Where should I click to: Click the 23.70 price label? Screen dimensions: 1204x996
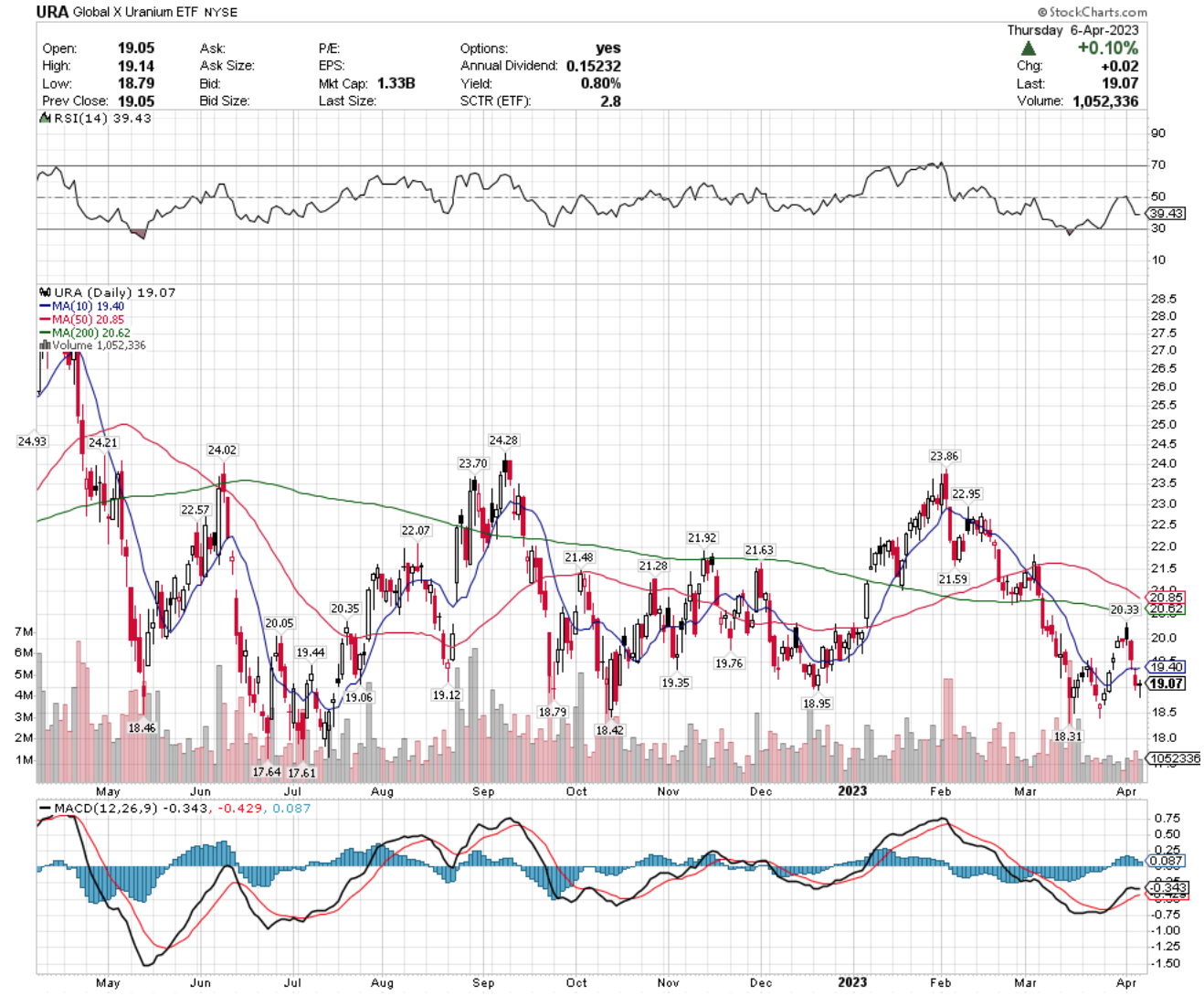[x=473, y=463]
